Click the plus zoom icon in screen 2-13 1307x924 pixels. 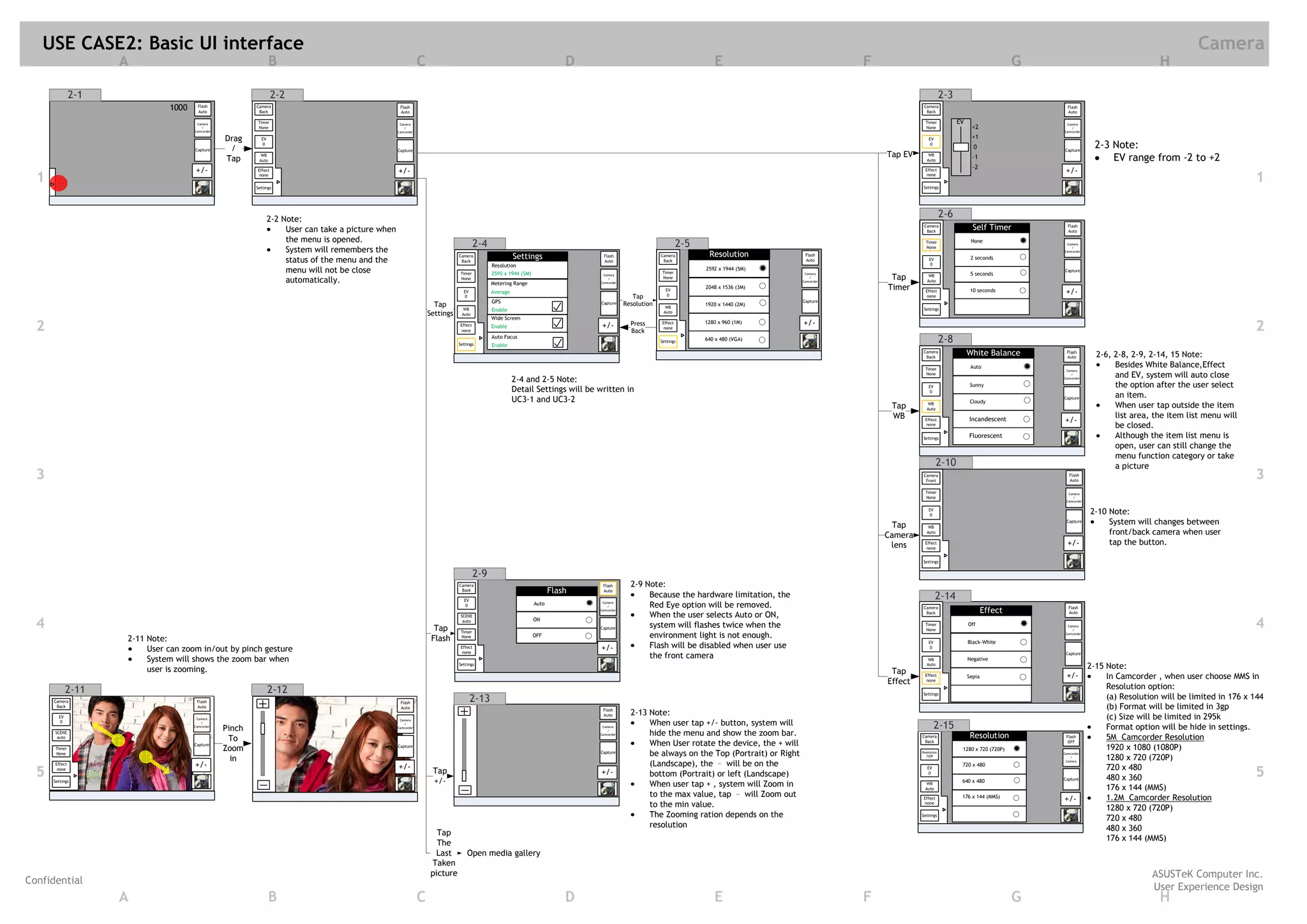[x=465, y=711]
